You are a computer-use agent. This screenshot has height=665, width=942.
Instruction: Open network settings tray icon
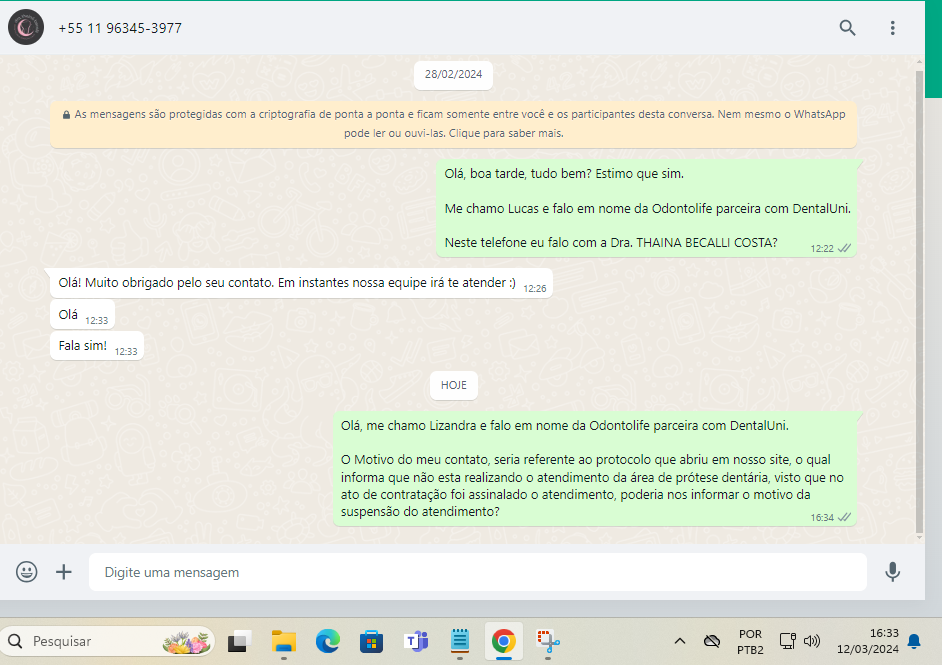(788, 641)
